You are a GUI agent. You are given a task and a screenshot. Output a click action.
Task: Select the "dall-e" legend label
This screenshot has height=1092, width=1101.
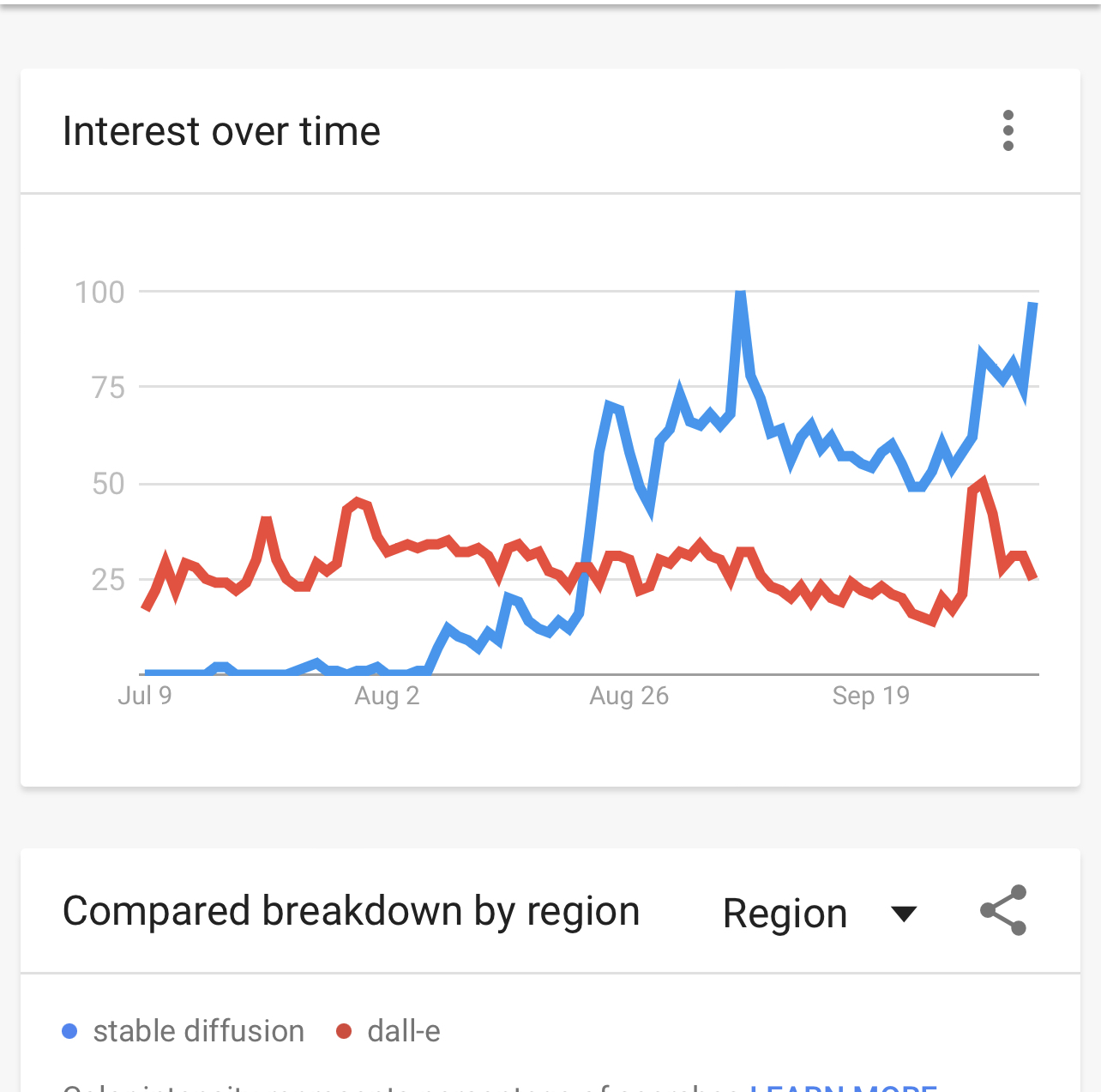403,1031
